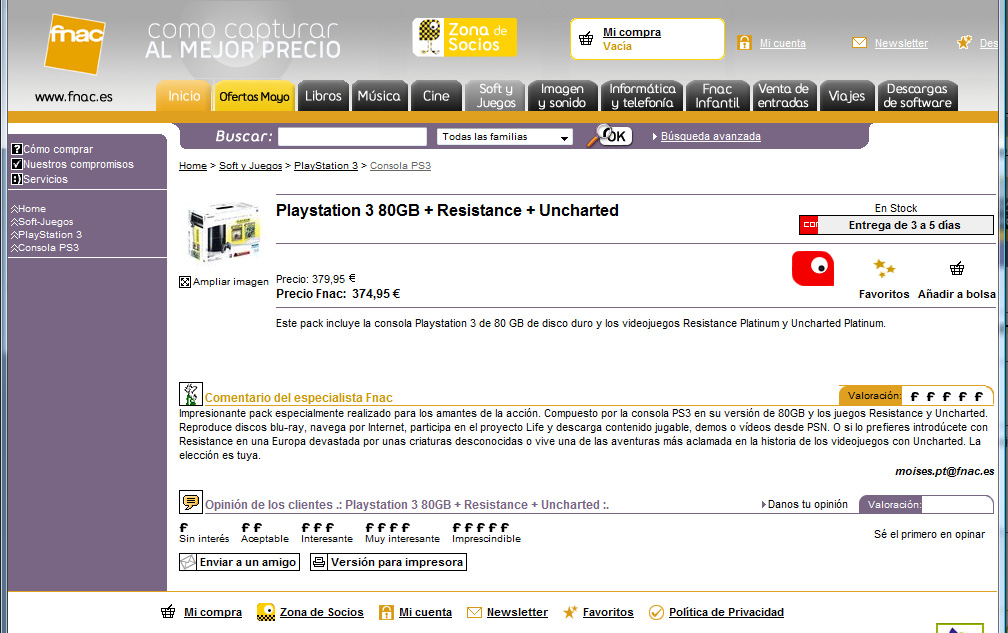Click the magnifier OK search button
Image resolution: width=1008 pixels, height=633 pixels.
pos(609,136)
